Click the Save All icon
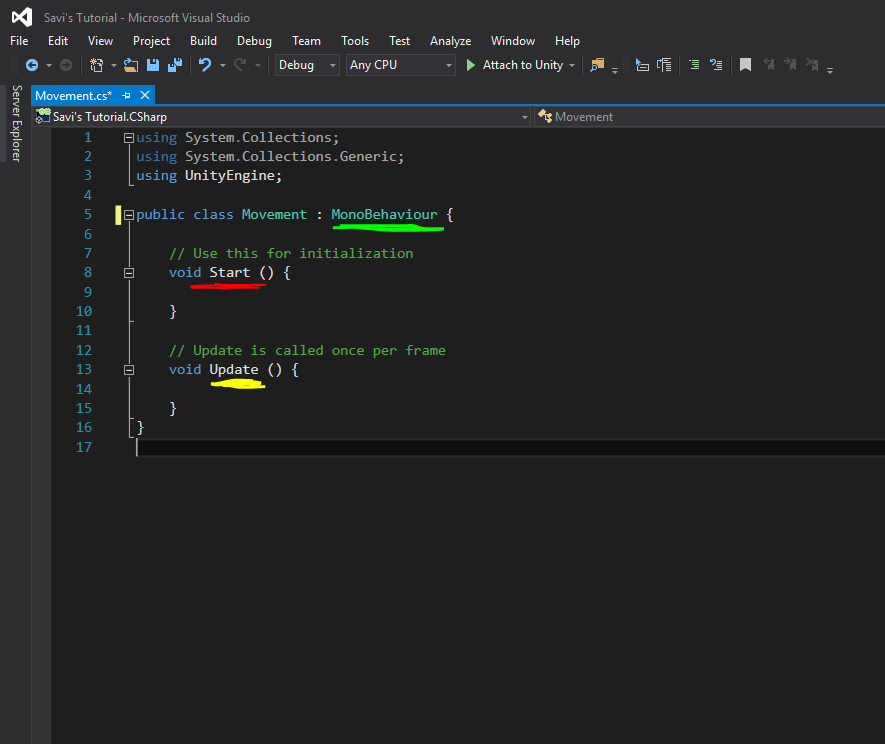The width and height of the screenshot is (885, 744). click(175, 65)
